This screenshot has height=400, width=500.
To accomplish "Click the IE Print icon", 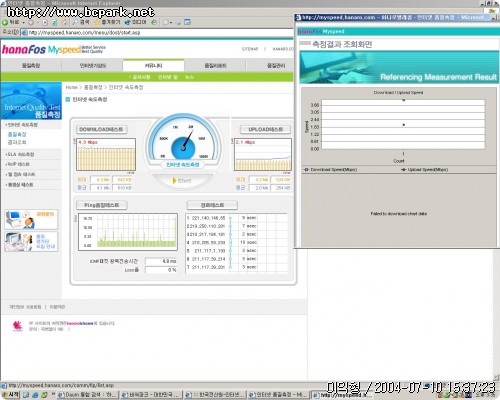I will 178,22.
